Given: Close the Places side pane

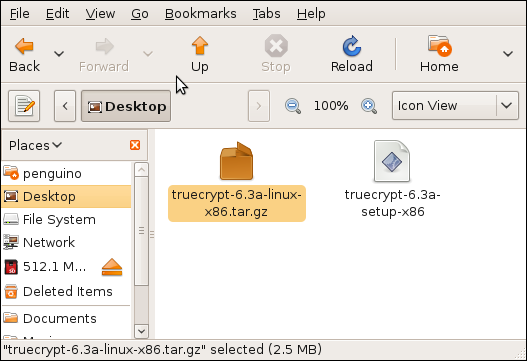Looking at the screenshot, I should [135, 145].
